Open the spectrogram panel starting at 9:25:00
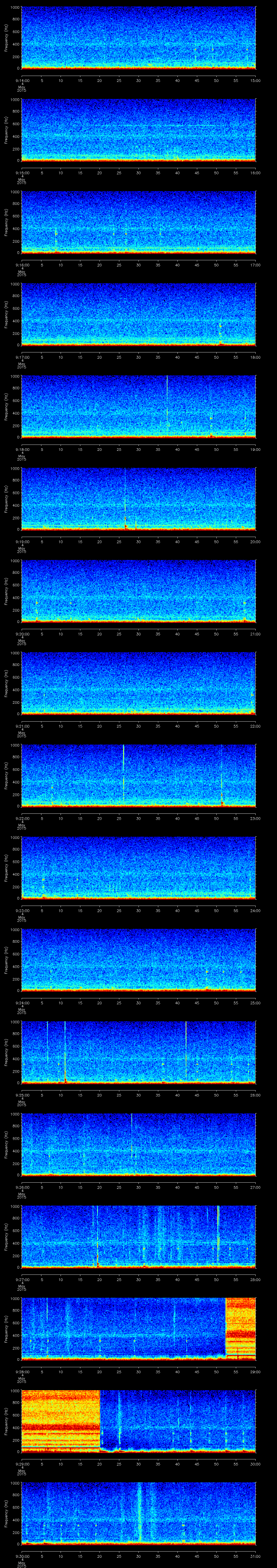Screen dimensions: 277x1568 138,1052
